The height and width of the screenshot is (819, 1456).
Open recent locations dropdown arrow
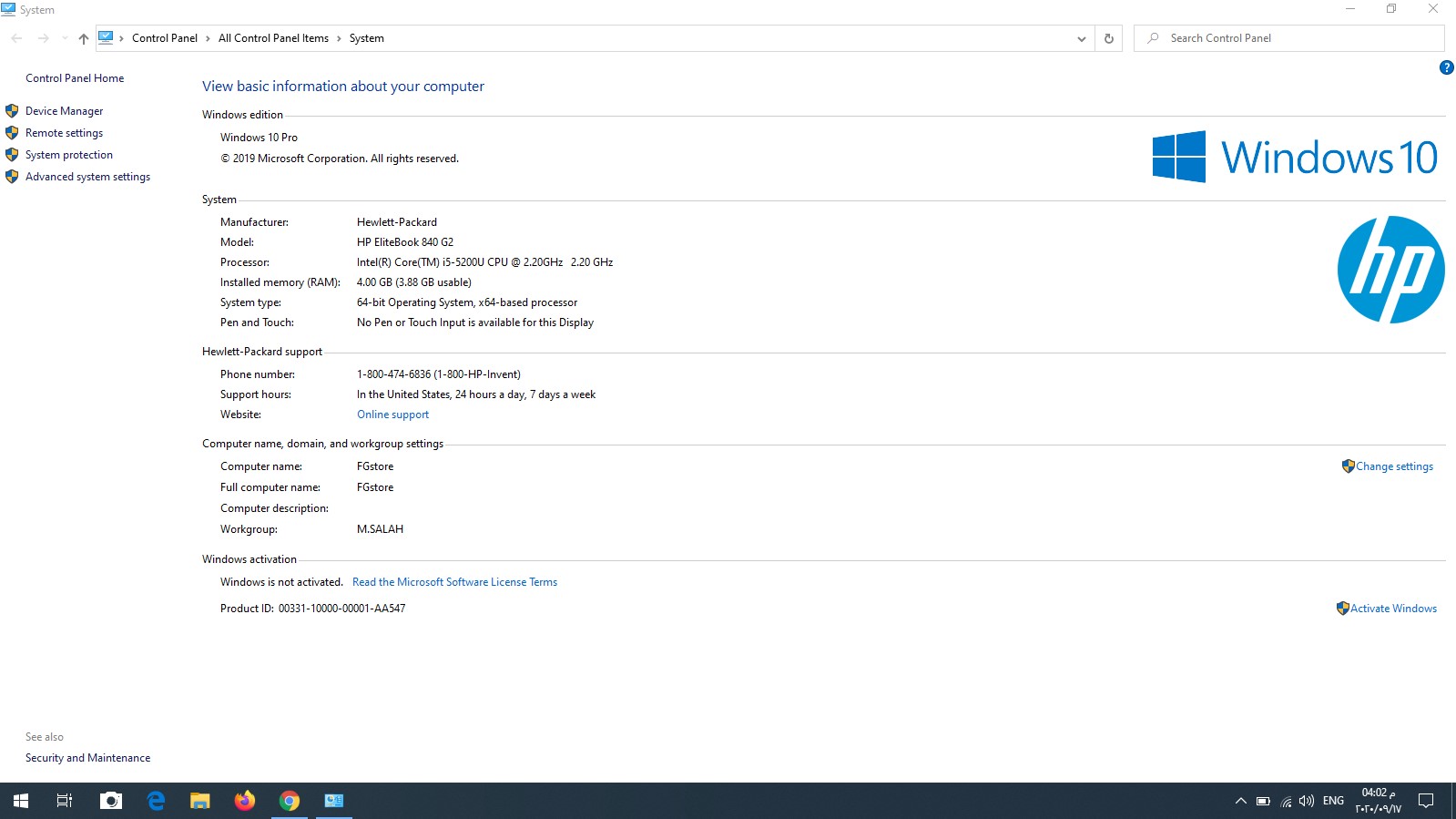[64, 38]
